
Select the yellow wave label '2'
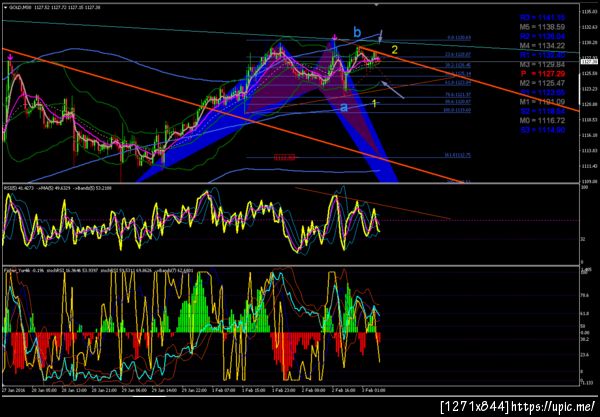click(x=395, y=50)
